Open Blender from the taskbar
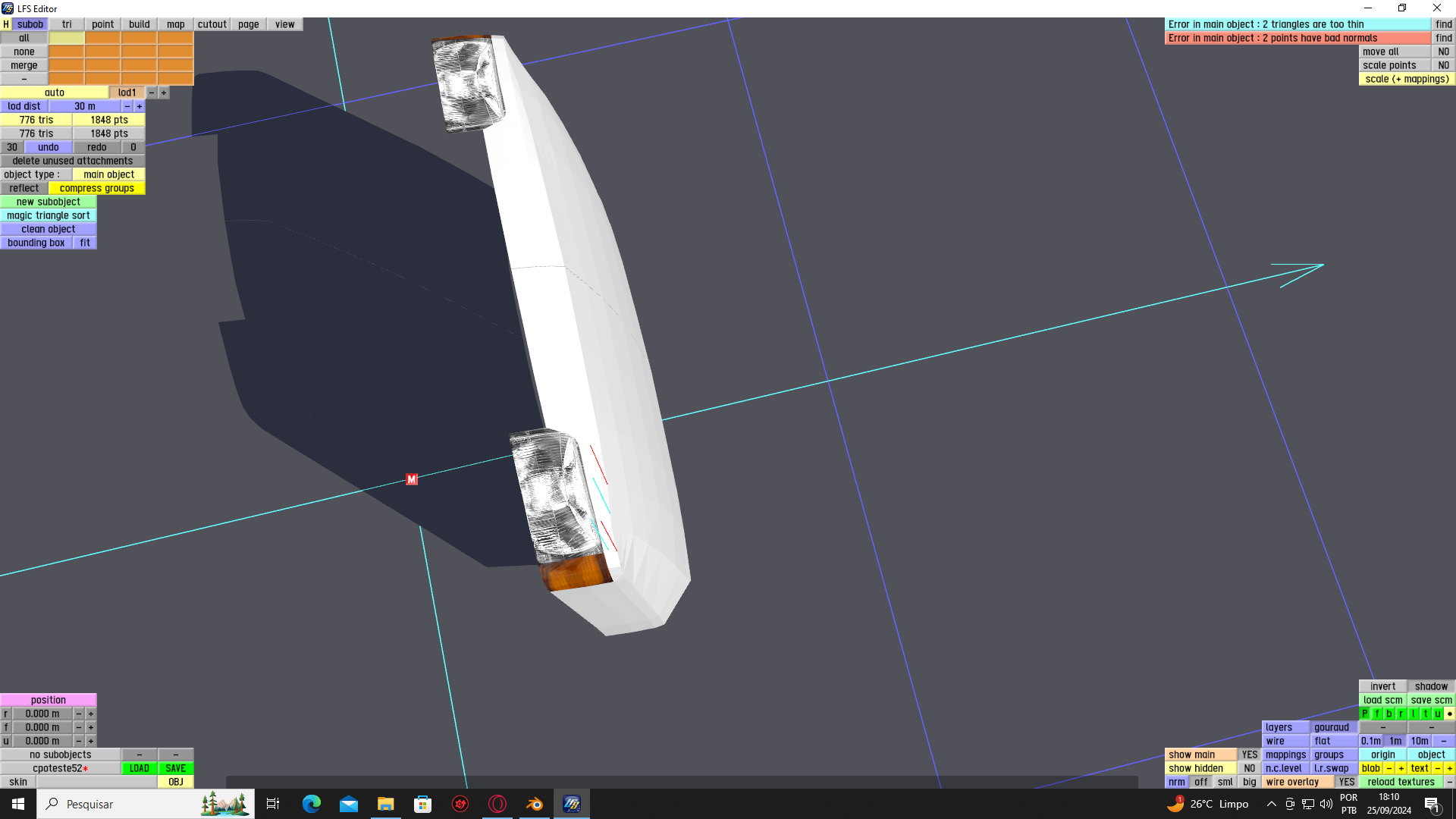The width and height of the screenshot is (1456, 819). pyautogui.click(x=535, y=804)
